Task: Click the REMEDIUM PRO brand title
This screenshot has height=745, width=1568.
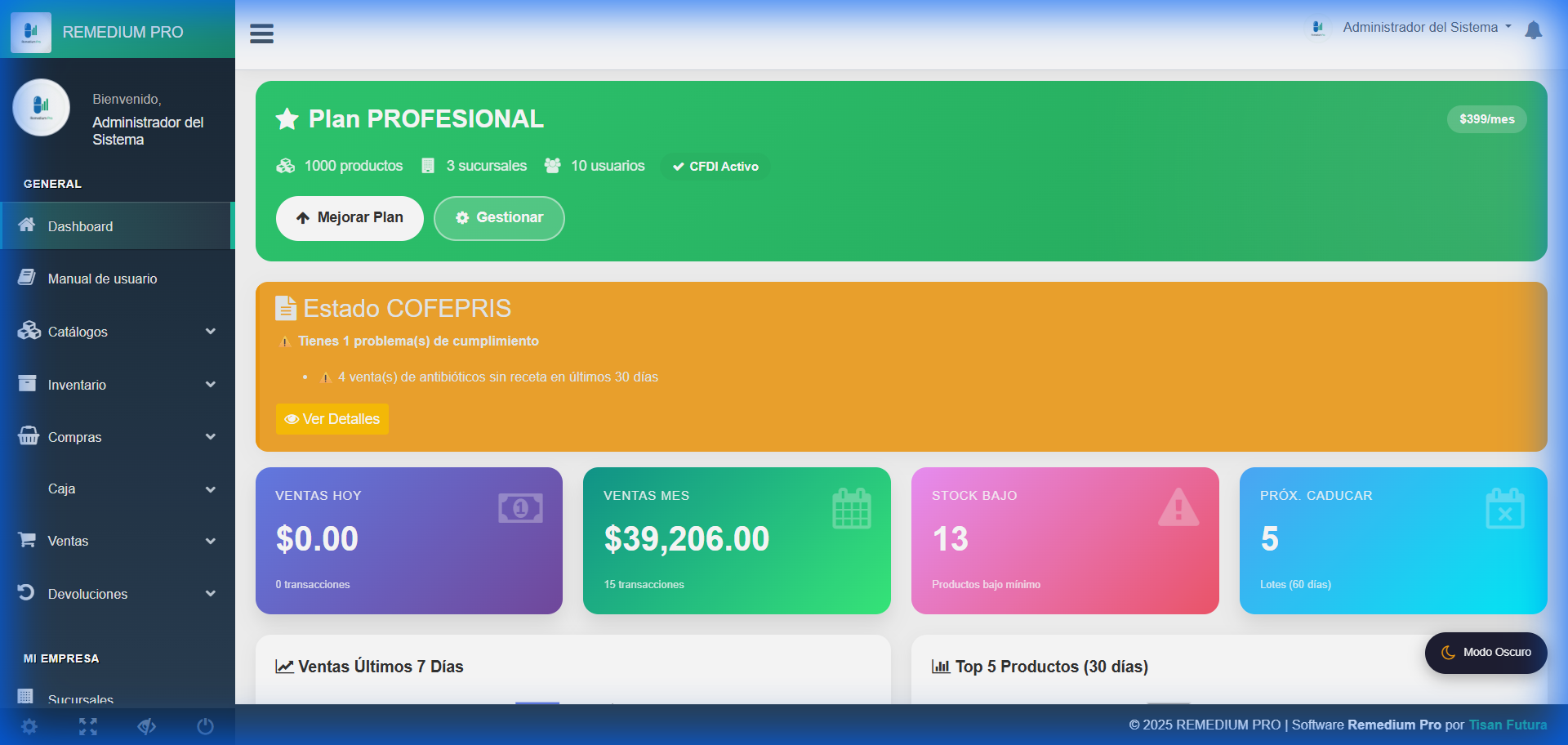Action: coord(123,33)
